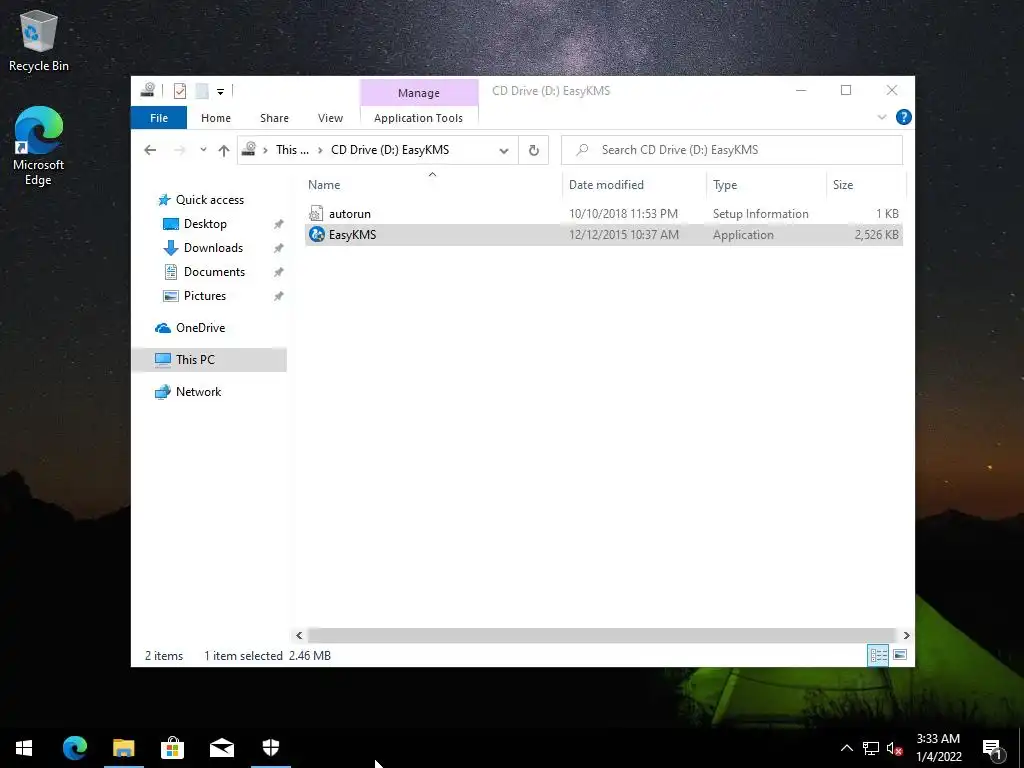
Task: Select Quick access in navigation pane
Action: (210, 200)
